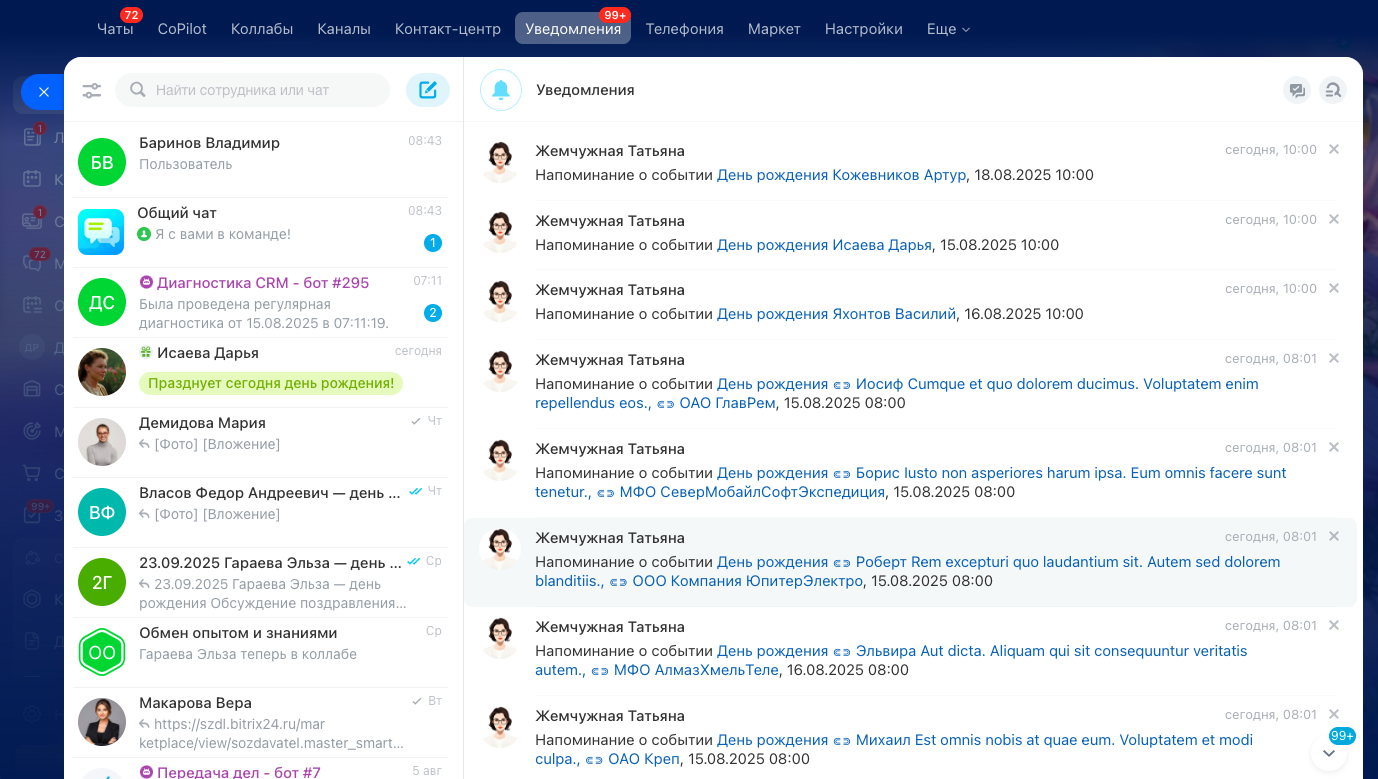Open the birthday link mentioning ООО Компания ЮпитерЭлектро
Viewport: 1378px width, 779px height.
[907, 572]
